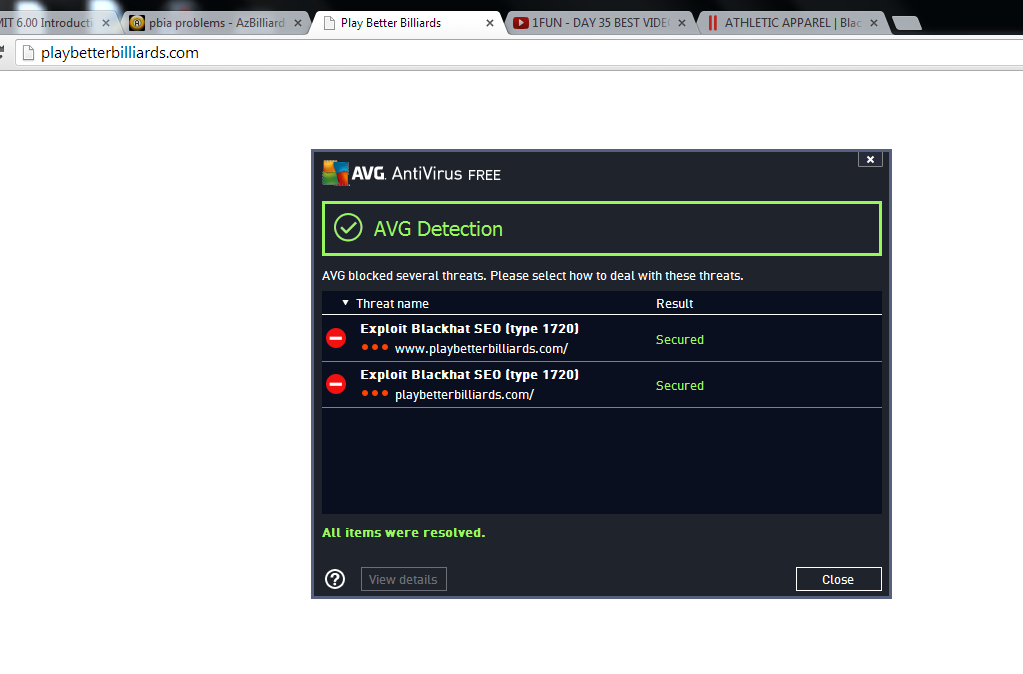
Task: Click three orange dots beside www.playbetterbilliards.com/
Action: [375, 348]
